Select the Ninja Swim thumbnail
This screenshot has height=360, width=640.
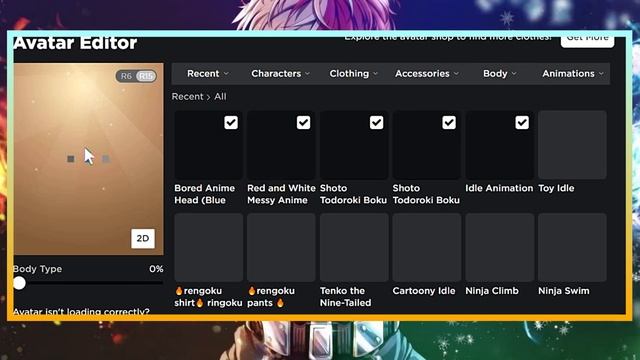(x=572, y=247)
